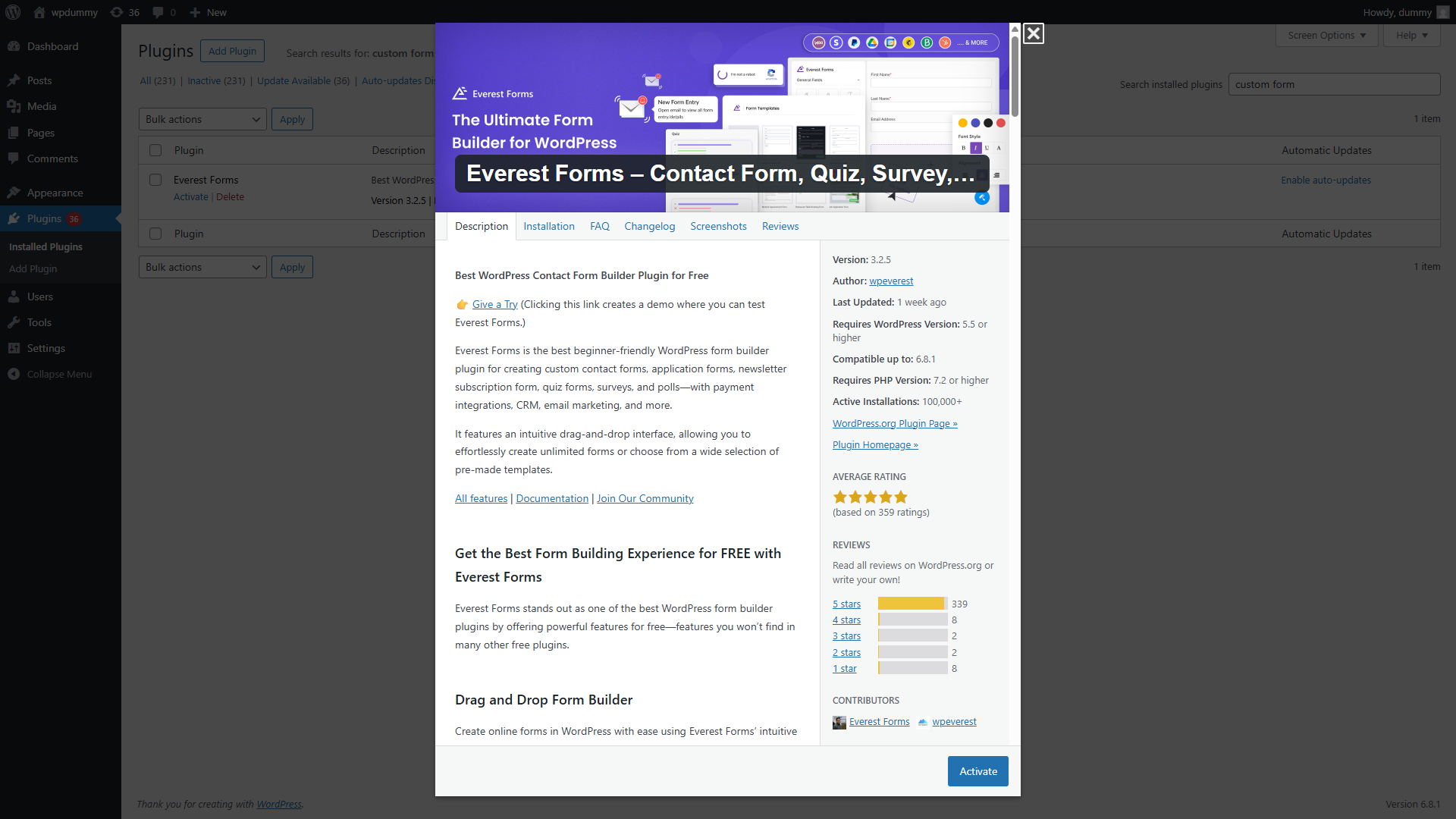
Task: Click the New plus icon in admin bar
Action: [x=195, y=12]
